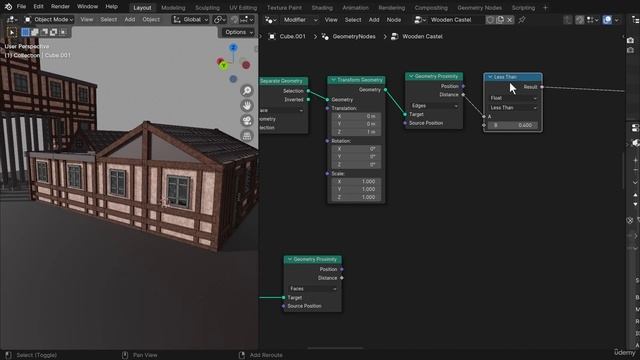Viewport: 640px width, 360px height.
Task: Click the Scale X 1.000 field
Action: pyautogui.click(x=356, y=181)
